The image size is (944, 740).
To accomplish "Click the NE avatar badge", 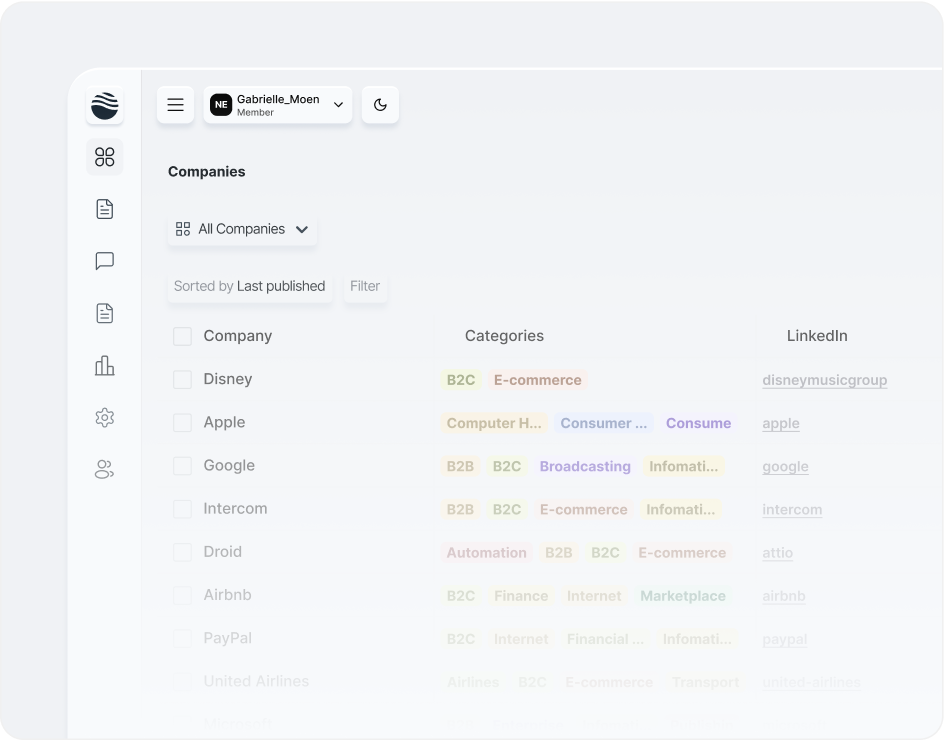I will tap(221, 105).
